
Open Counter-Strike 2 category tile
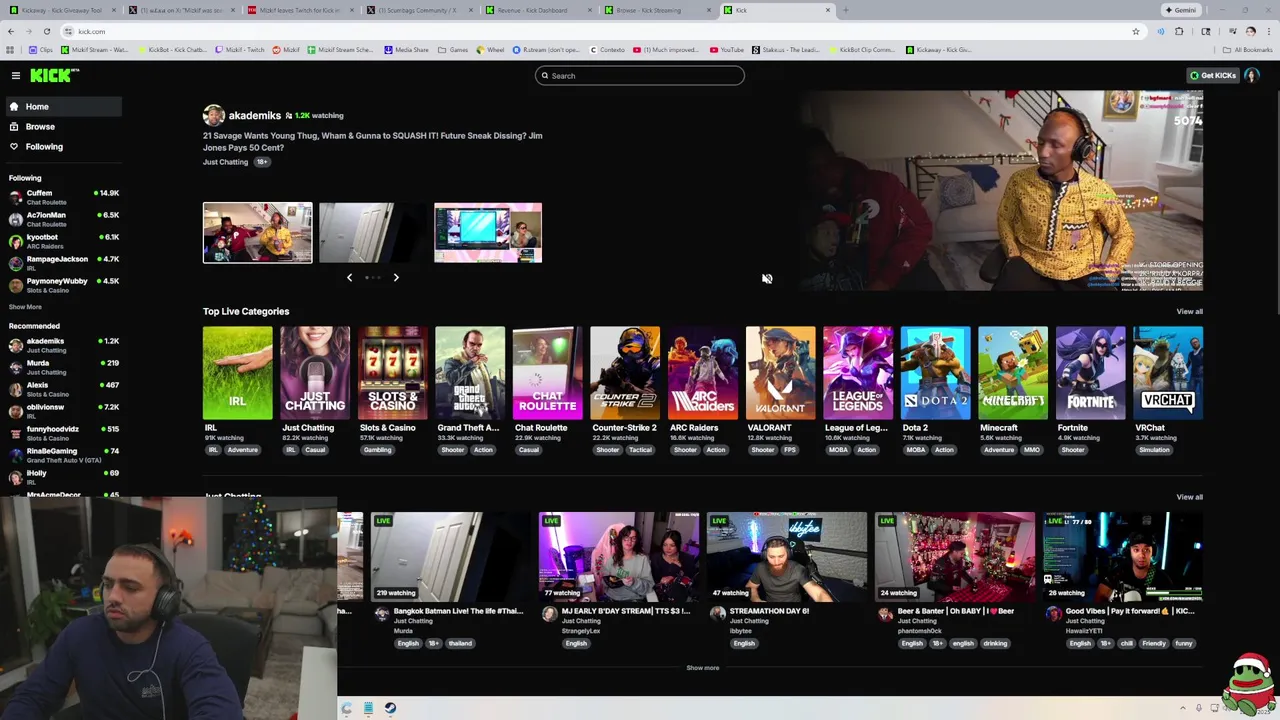coord(625,373)
